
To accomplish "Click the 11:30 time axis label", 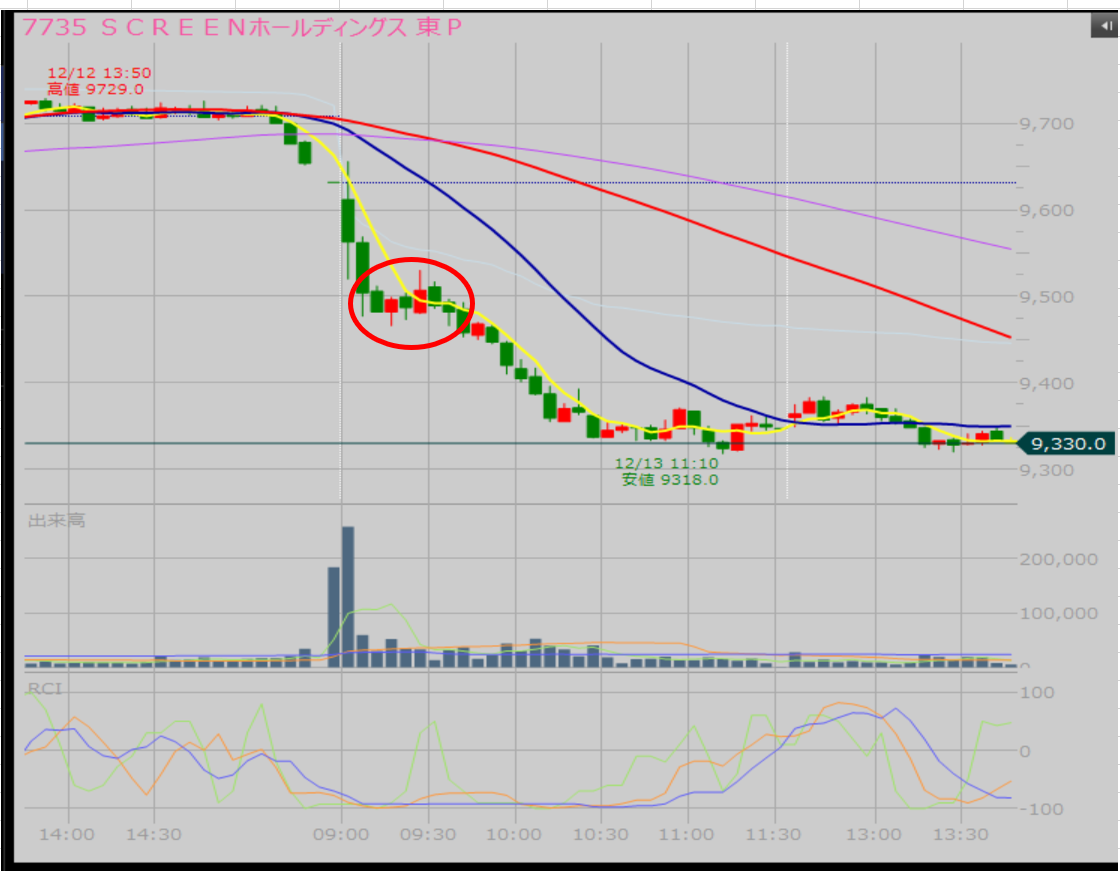I will [774, 834].
